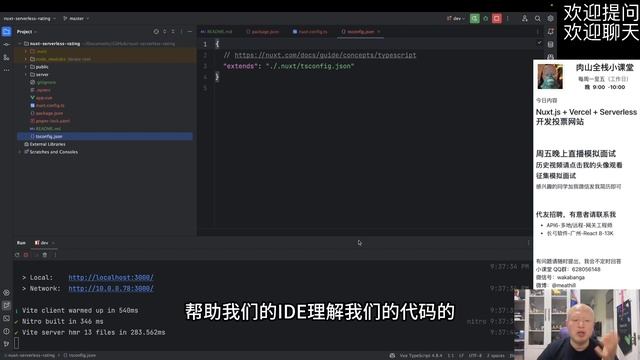Open the code with me user icon
The image size is (640, 360).
point(525,18)
